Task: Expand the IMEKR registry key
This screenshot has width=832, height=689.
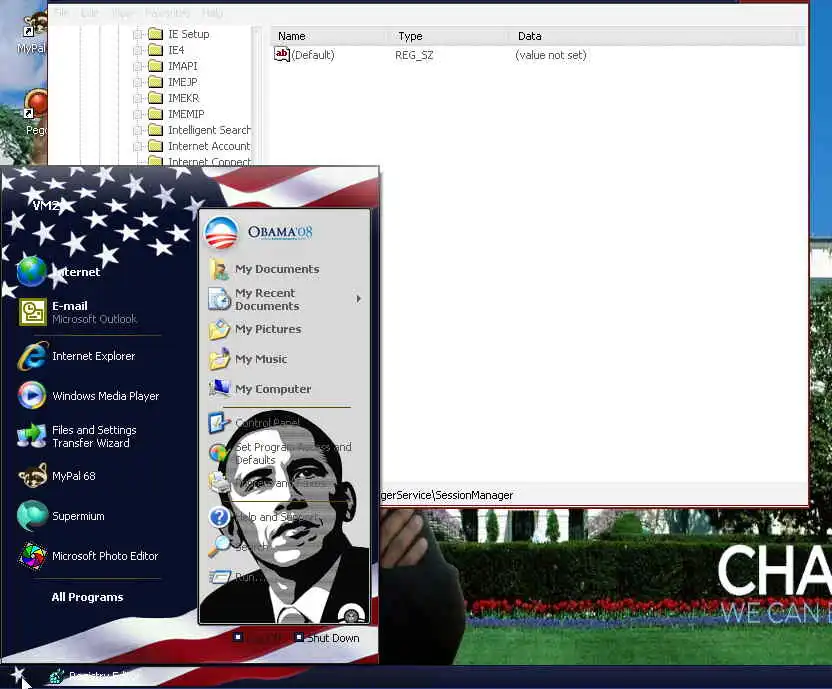Action: tap(137, 98)
